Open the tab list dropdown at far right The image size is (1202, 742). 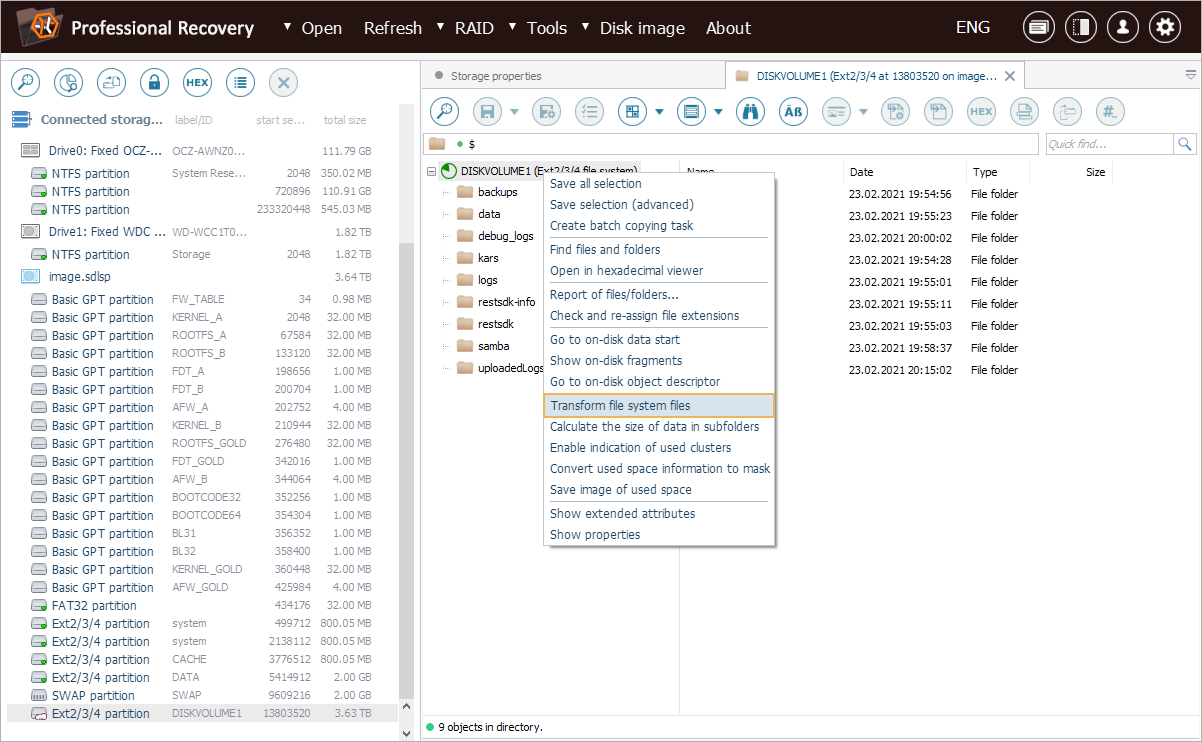1190,75
